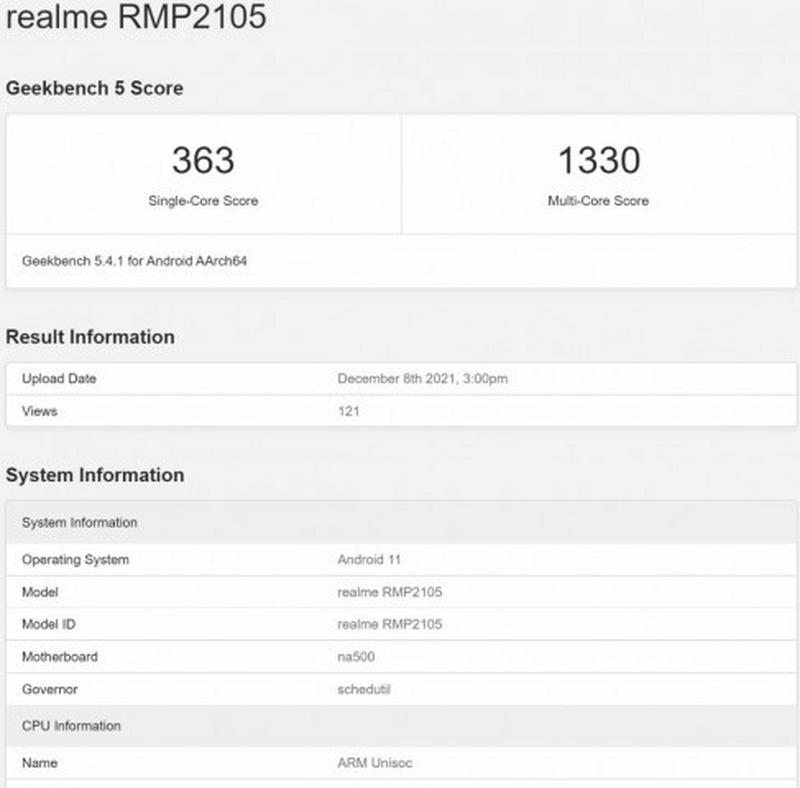
Task: Click the 1330 multi-core score value
Action: [x=599, y=160]
